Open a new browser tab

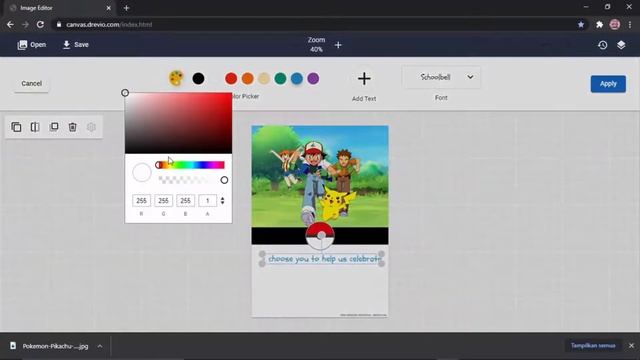tap(126, 8)
